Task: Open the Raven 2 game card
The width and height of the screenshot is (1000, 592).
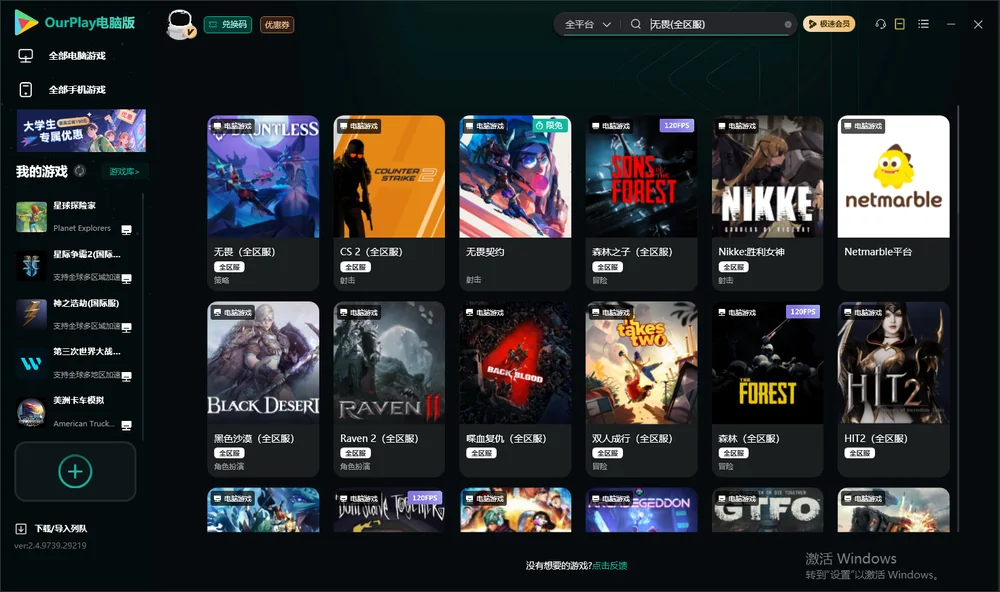Action: tap(389, 389)
